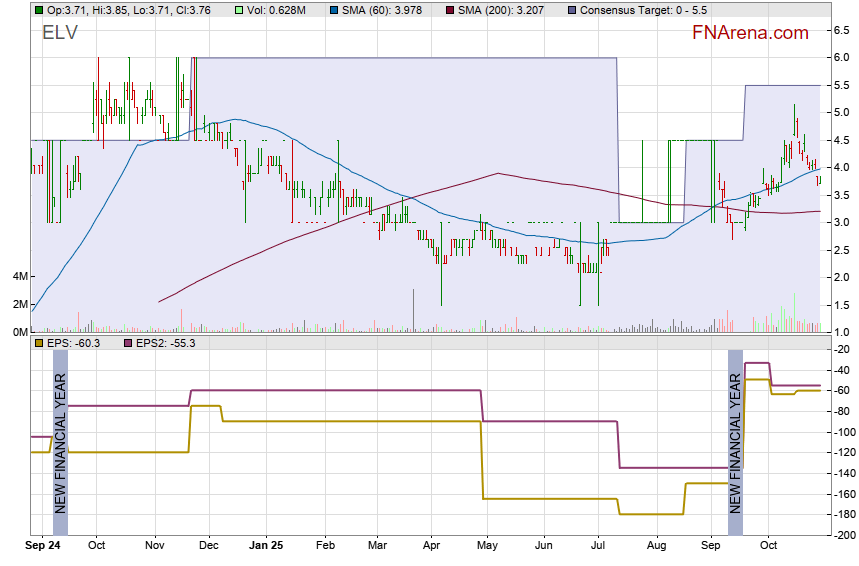Click the 4M volume axis label
This screenshot has width=859, height=566.
tap(21, 276)
